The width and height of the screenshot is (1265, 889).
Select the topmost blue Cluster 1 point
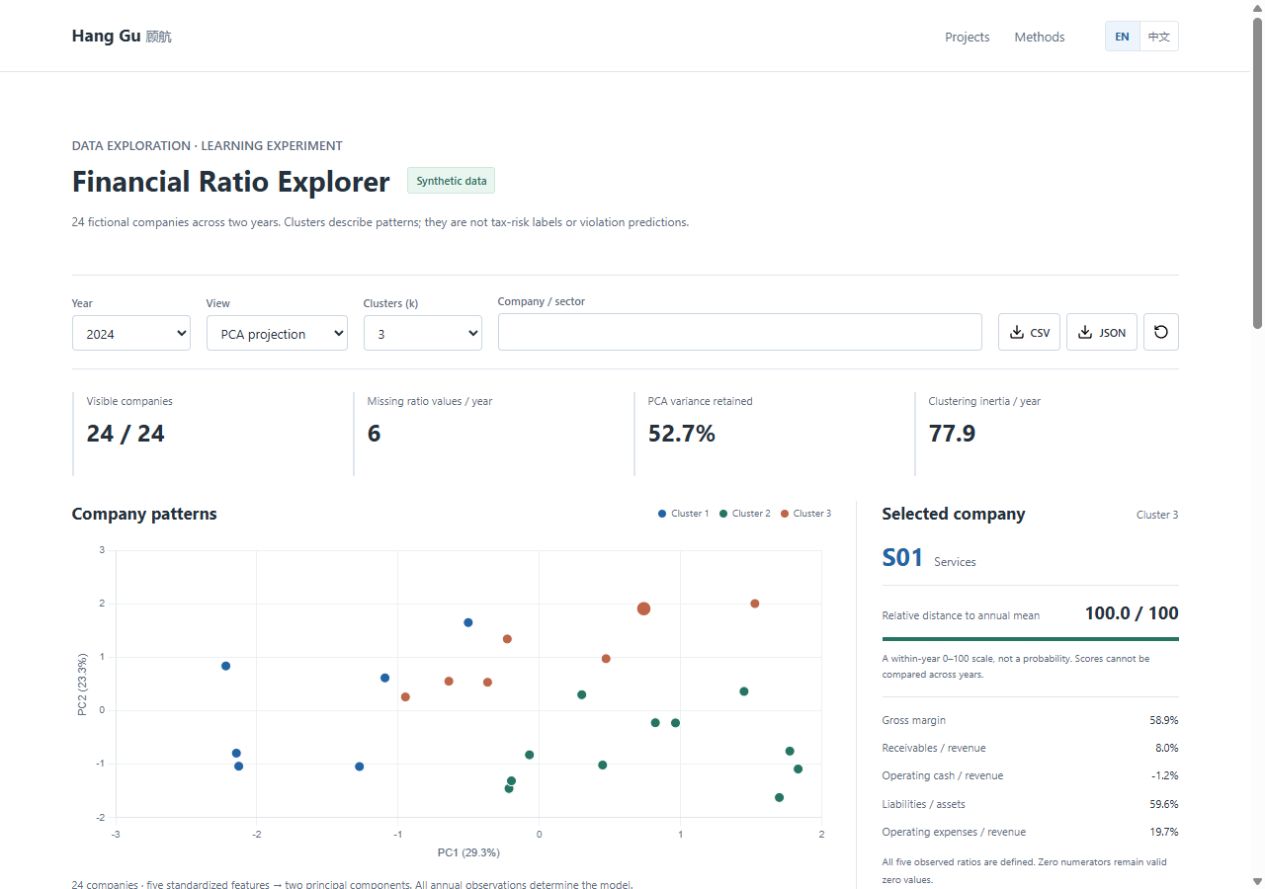468,622
